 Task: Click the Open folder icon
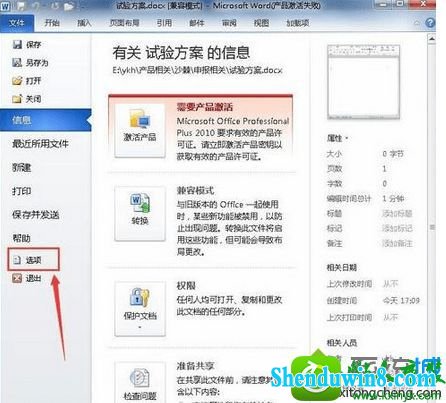coord(17,80)
